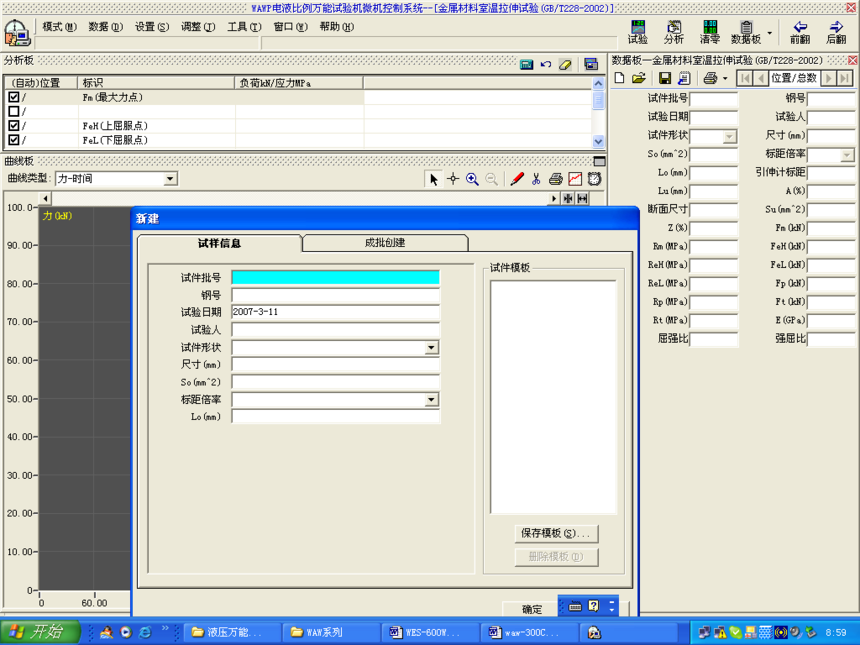Image resolution: width=860 pixels, height=645 pixels.
Task: Check the empty second row checkbox
Action: click(14, 112)
